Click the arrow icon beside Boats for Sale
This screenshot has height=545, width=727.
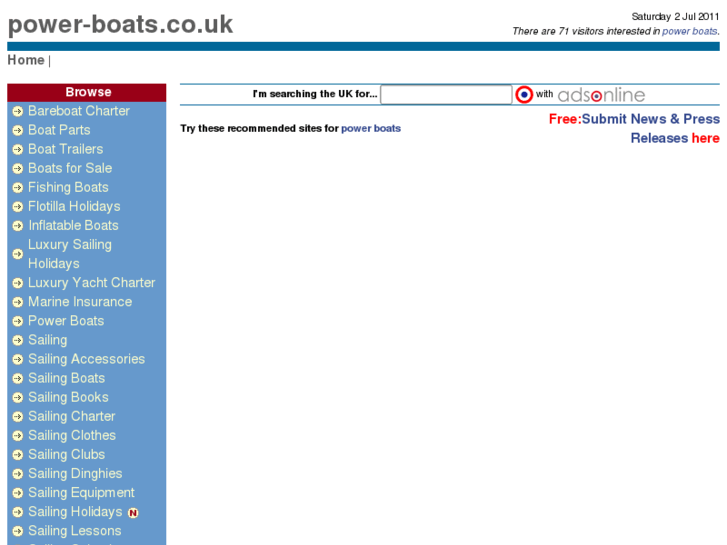[18, 168]
